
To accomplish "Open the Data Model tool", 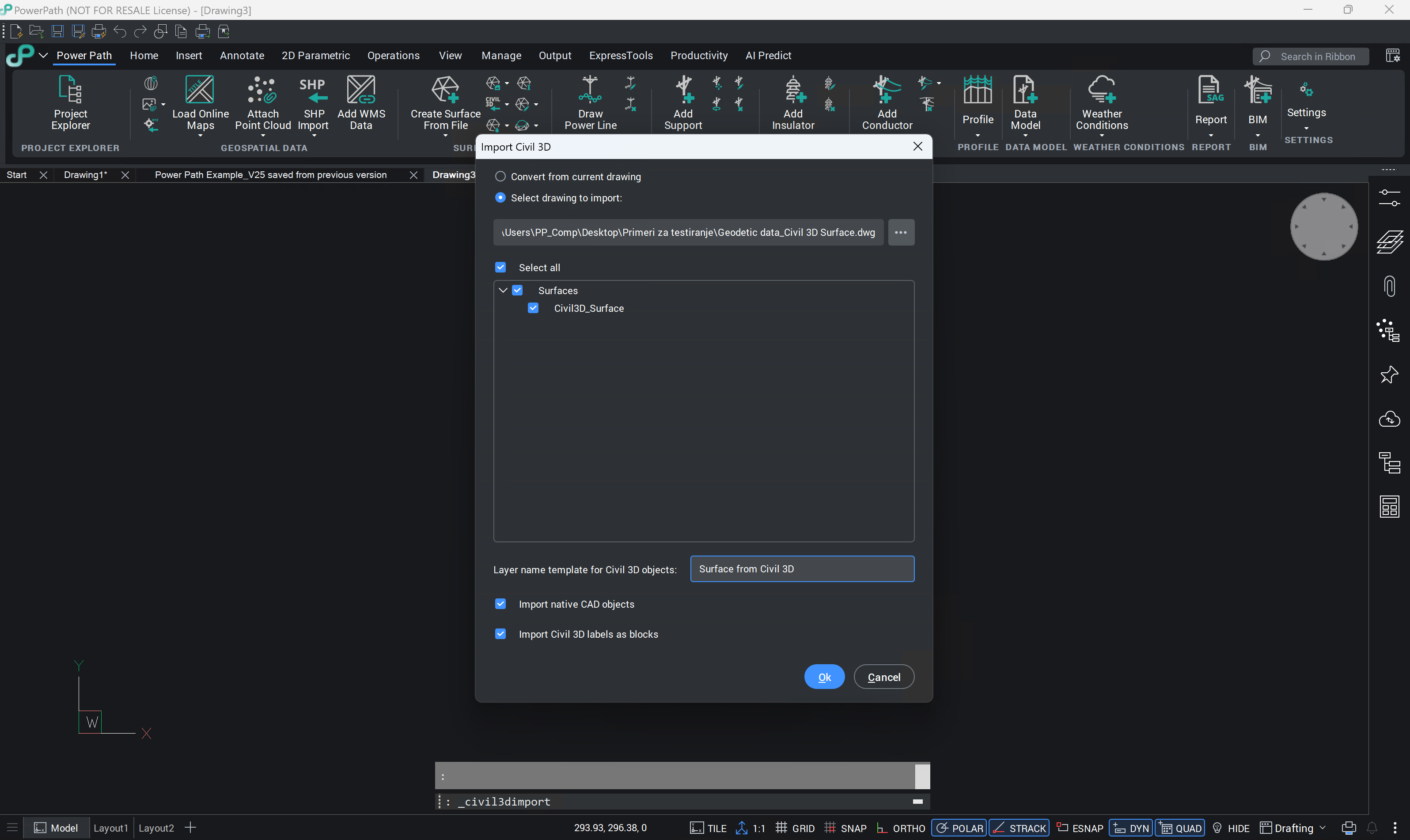I will [x=1025, y=102].
